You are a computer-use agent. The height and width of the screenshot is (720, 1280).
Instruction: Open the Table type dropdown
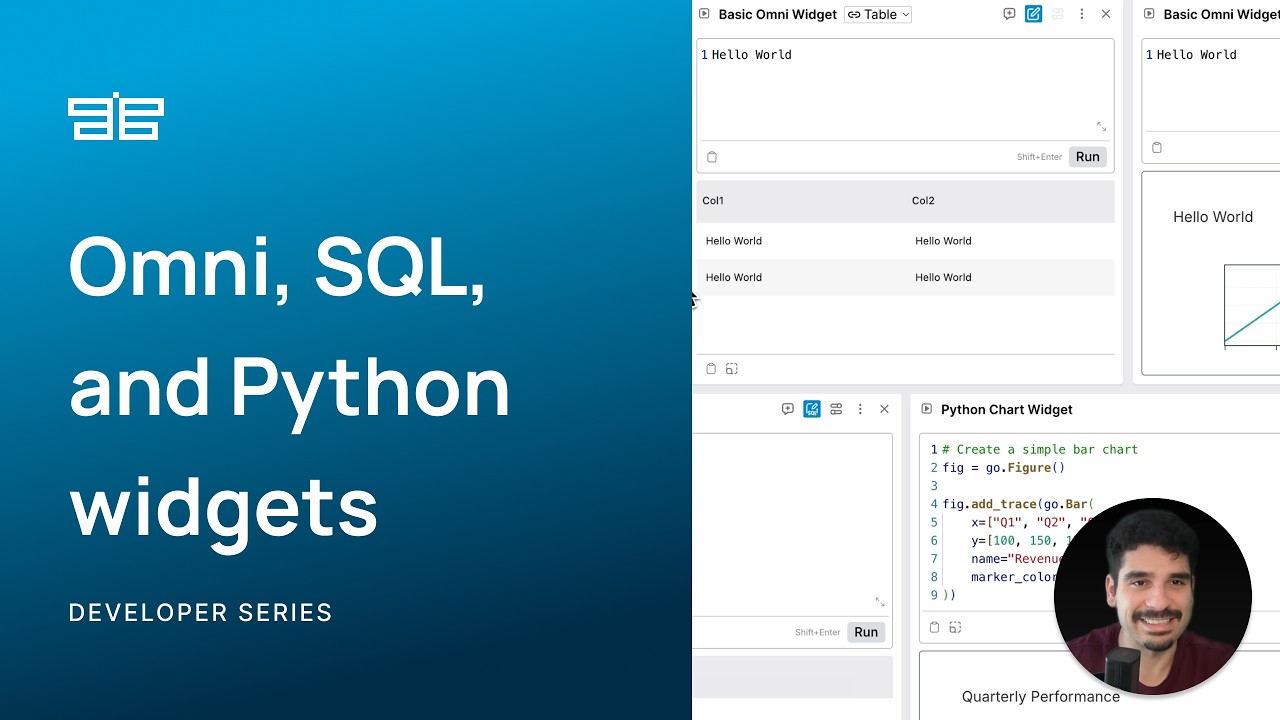(878, 14)
